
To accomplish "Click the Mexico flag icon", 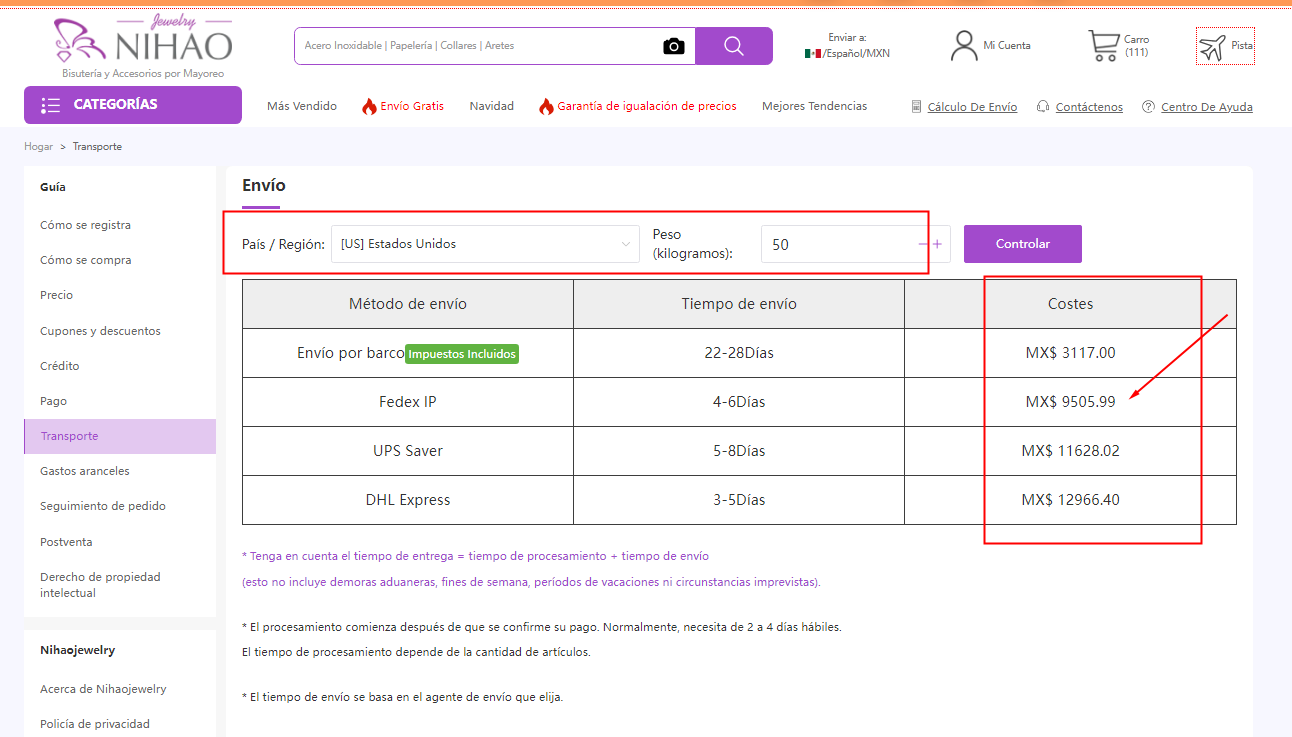I will [813, 53].
